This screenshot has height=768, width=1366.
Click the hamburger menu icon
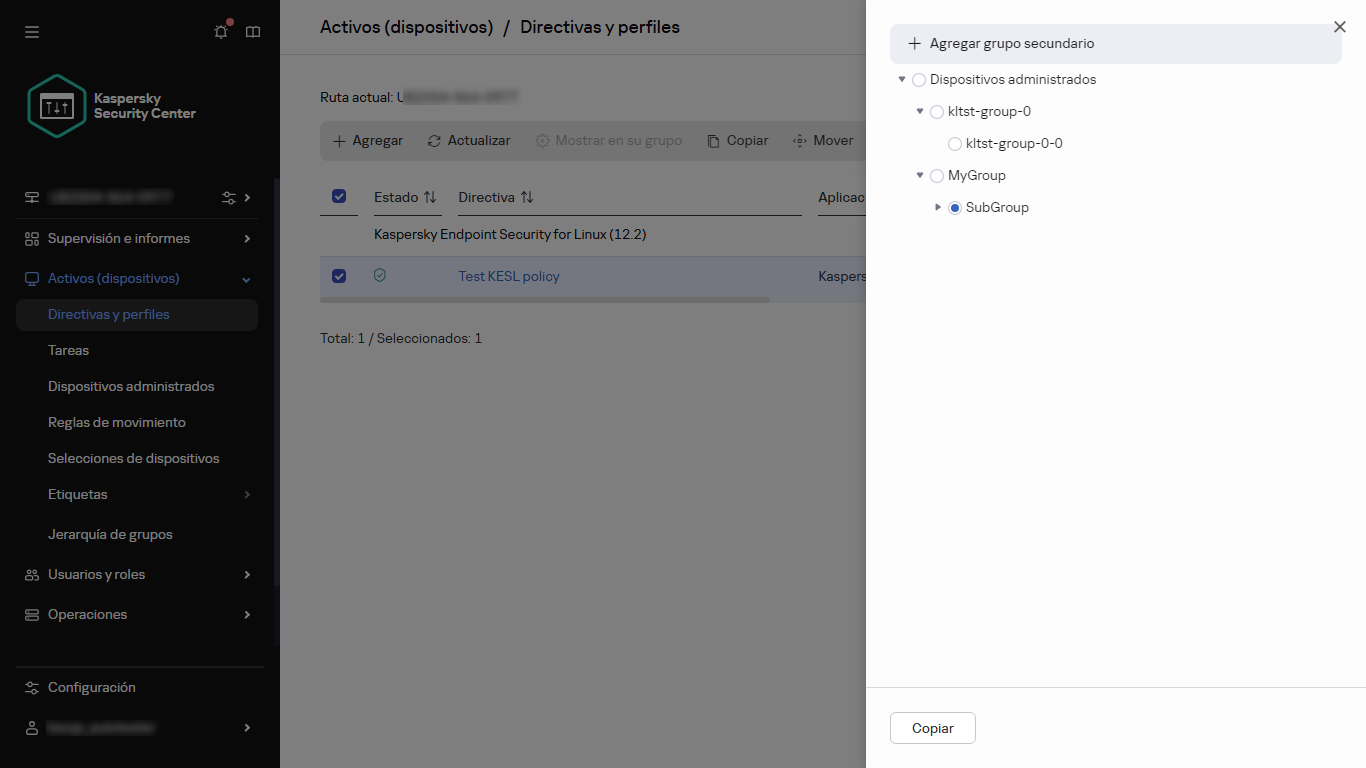pyautogui.click(x=32, y=32)
